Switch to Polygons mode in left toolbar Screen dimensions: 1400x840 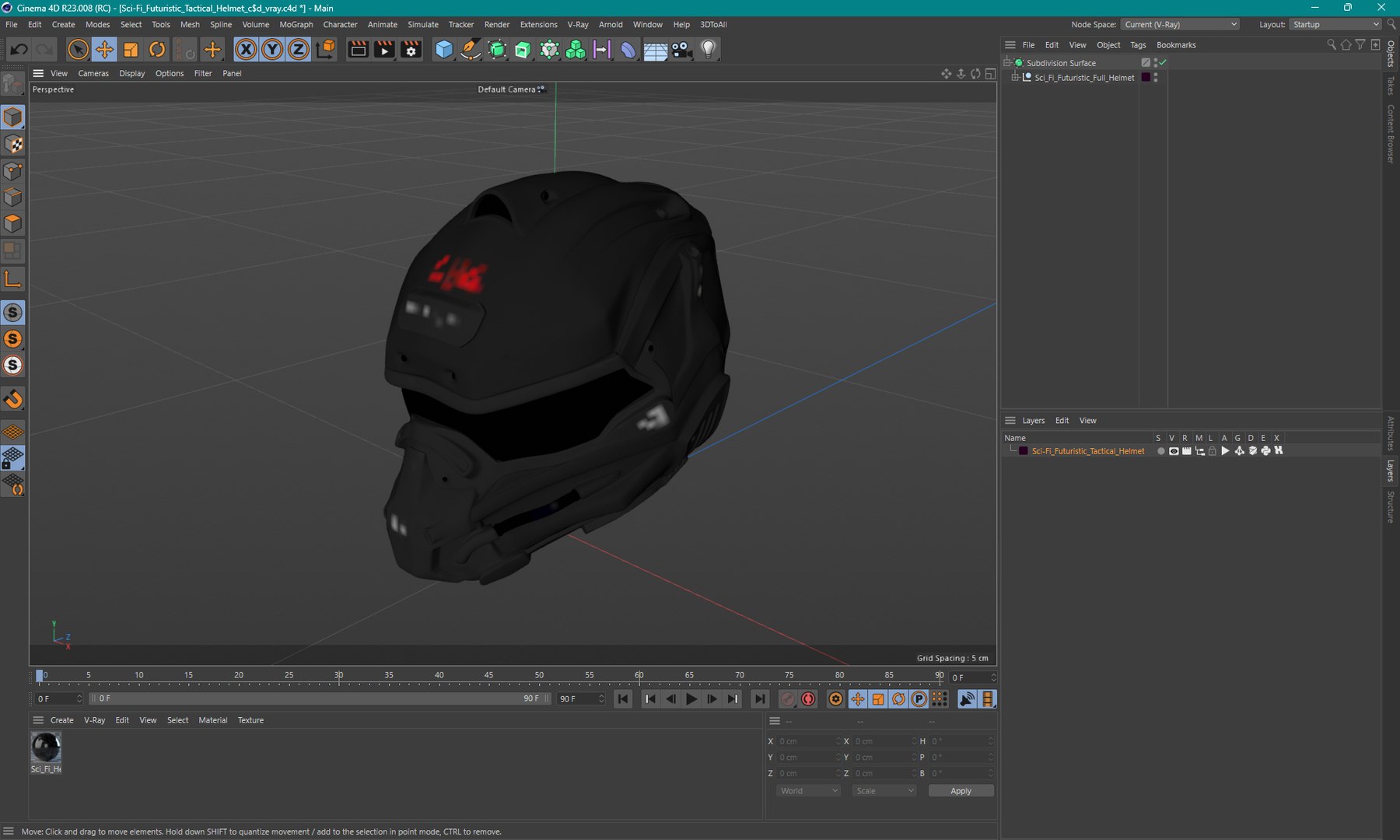point(13,224)
